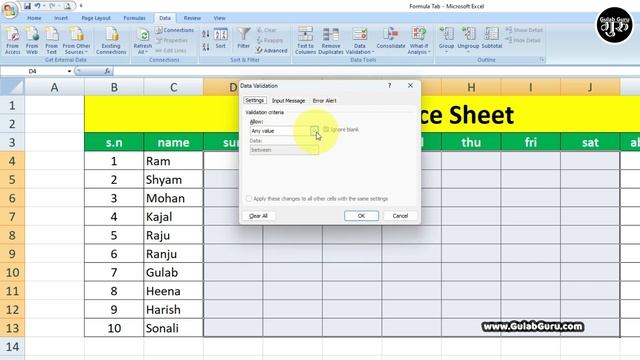Click the Select All corner button
640x360 pixels.
pos(12,87)
